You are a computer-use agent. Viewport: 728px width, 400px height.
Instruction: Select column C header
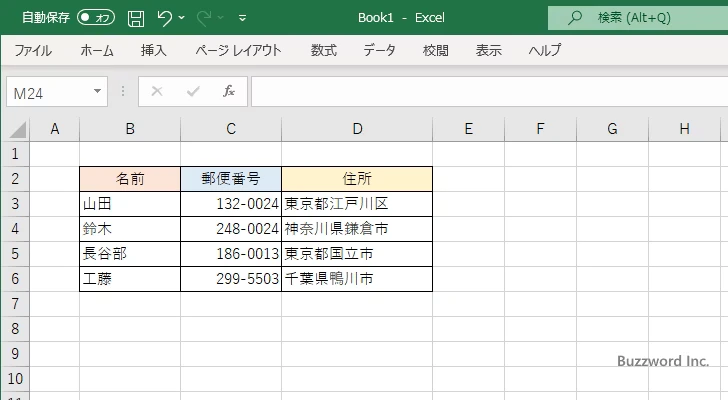coord(231,129)
